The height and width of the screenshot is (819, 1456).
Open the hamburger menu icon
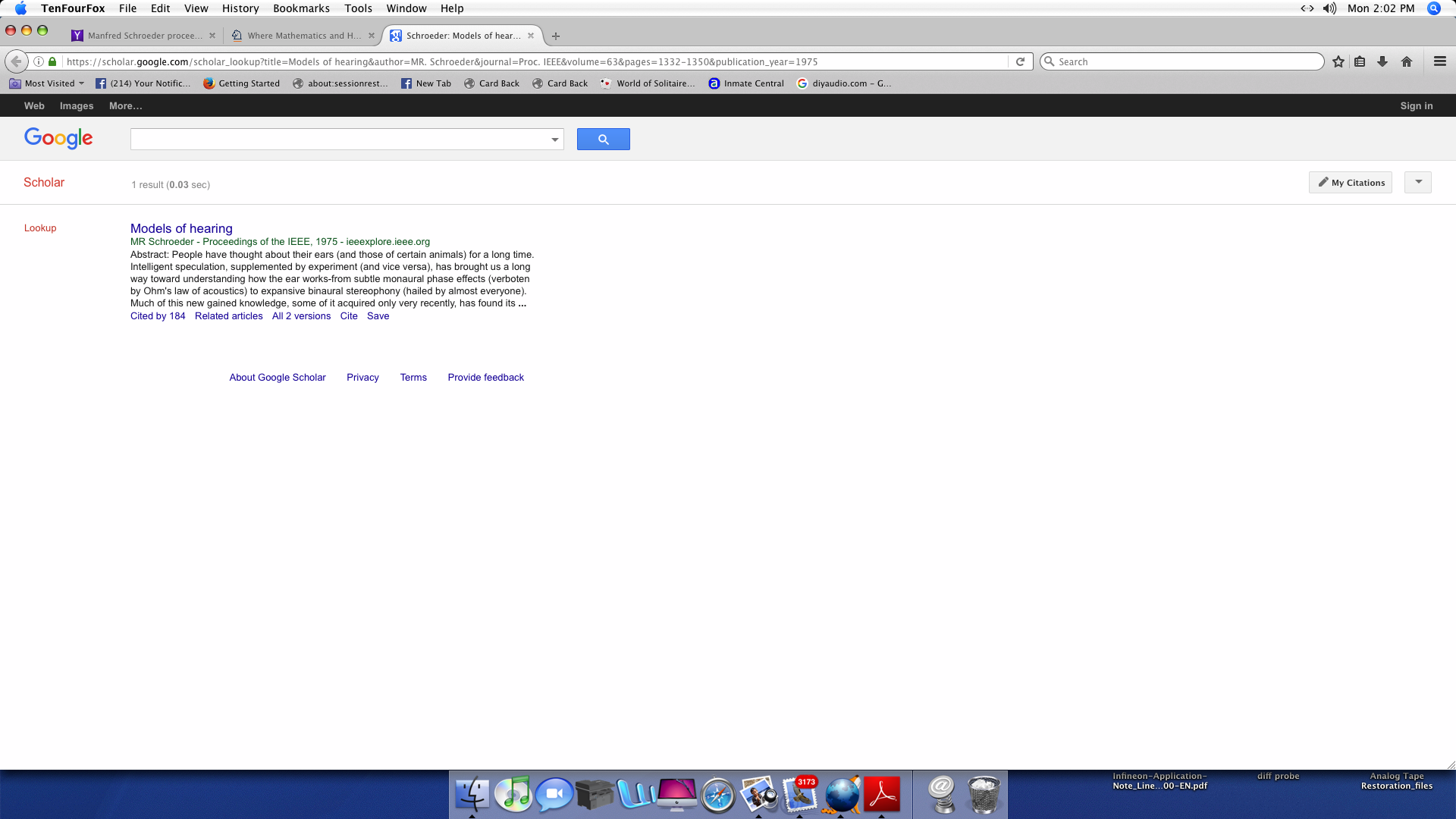tap(1440, 61)
